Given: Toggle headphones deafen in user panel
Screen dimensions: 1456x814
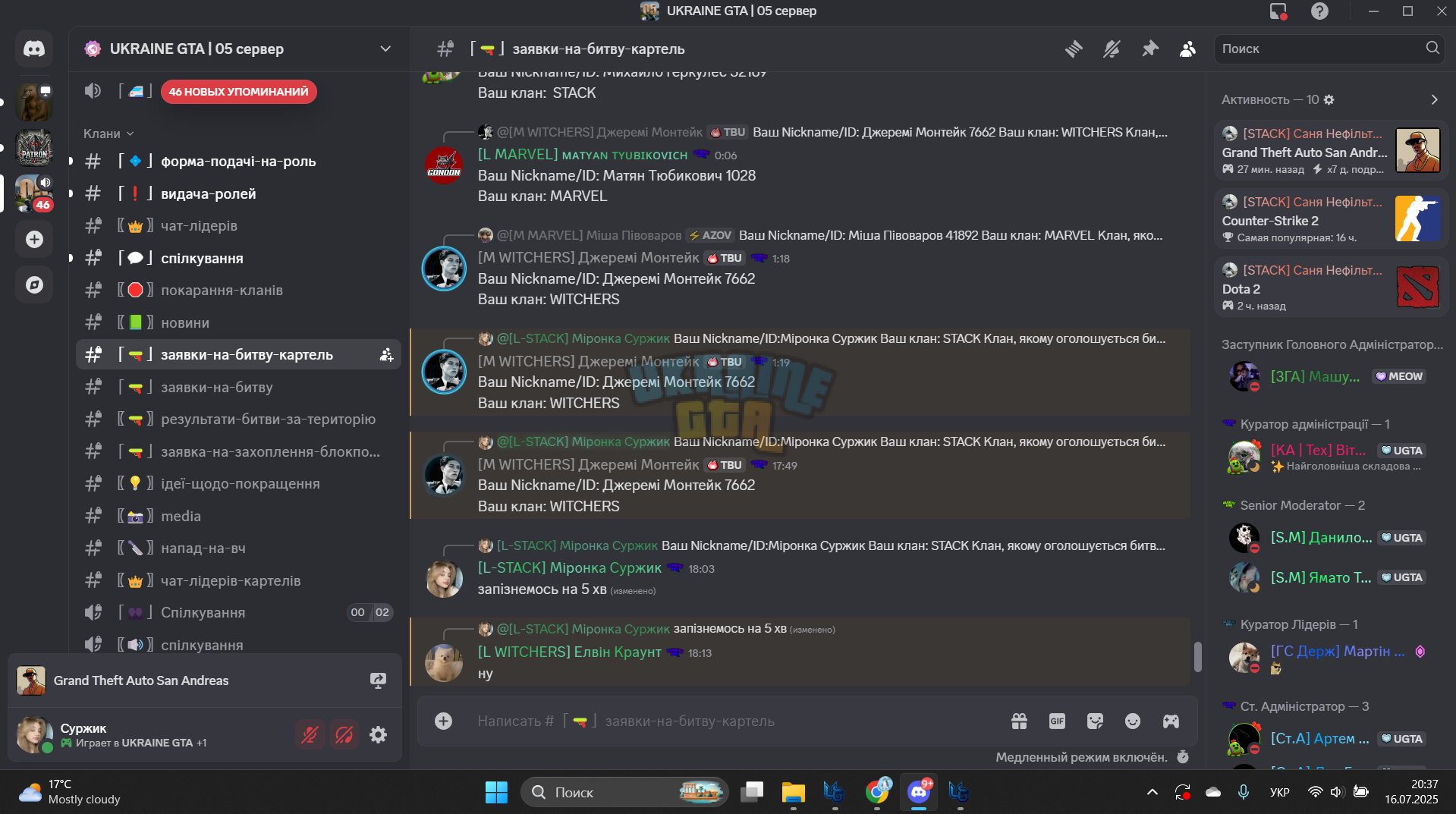Looking at the screenshot, I should [344, 734].
